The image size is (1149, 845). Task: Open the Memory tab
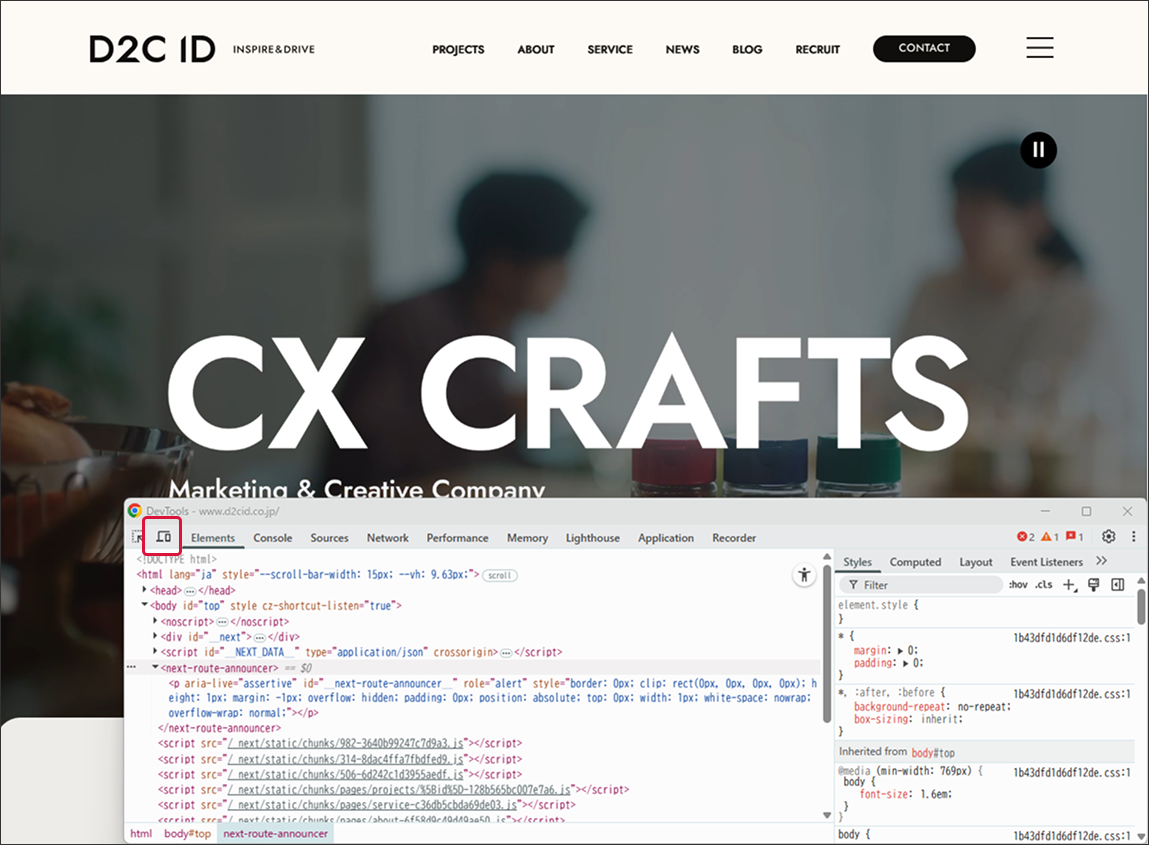[x=528, y=538]
